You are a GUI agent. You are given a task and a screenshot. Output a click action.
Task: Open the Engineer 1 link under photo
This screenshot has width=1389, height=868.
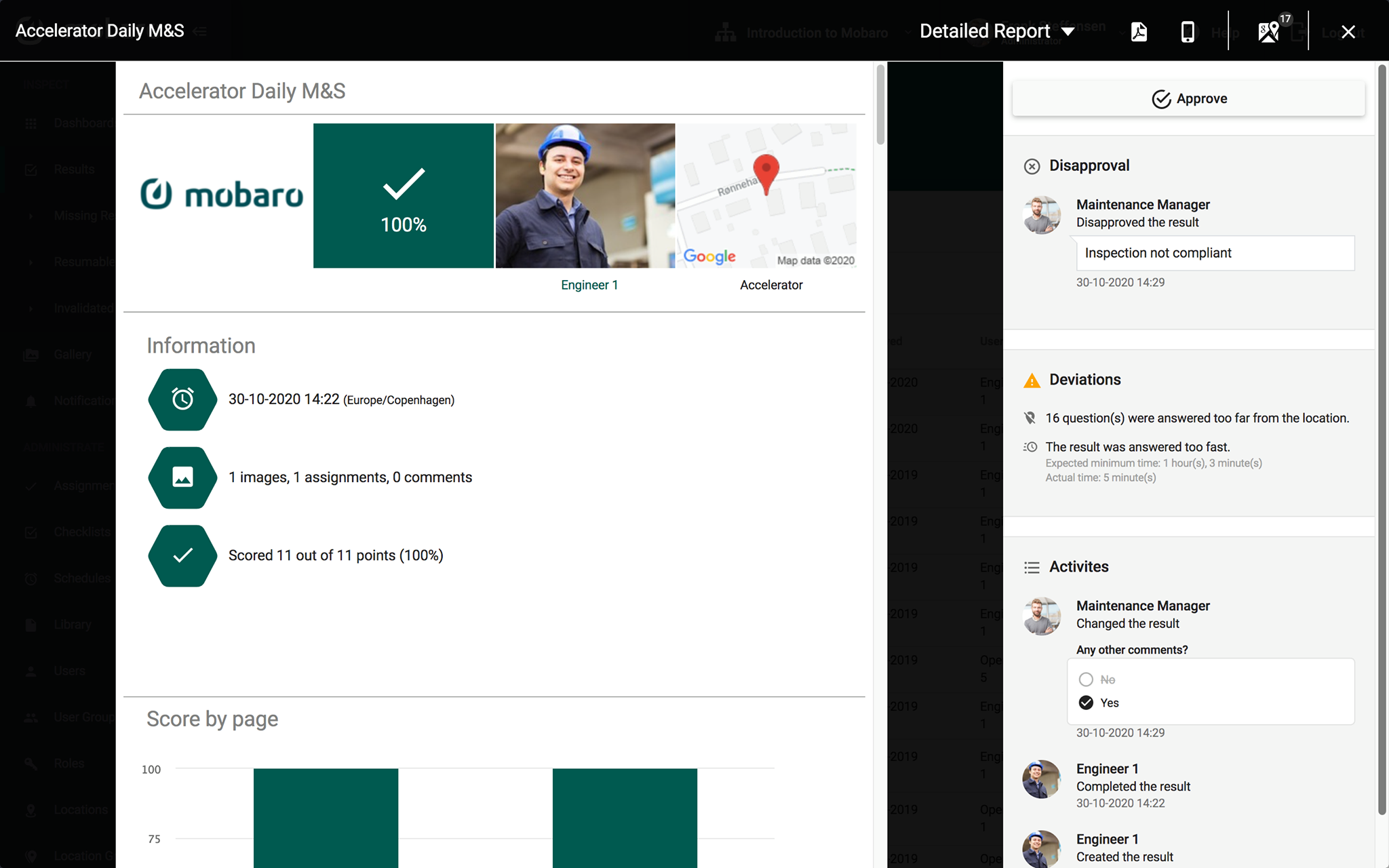coord(589,285)
